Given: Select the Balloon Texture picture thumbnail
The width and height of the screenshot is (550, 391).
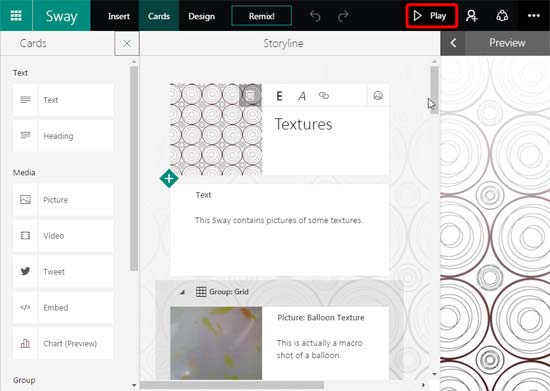Looking at the screenshot, I should pos(216,343).
